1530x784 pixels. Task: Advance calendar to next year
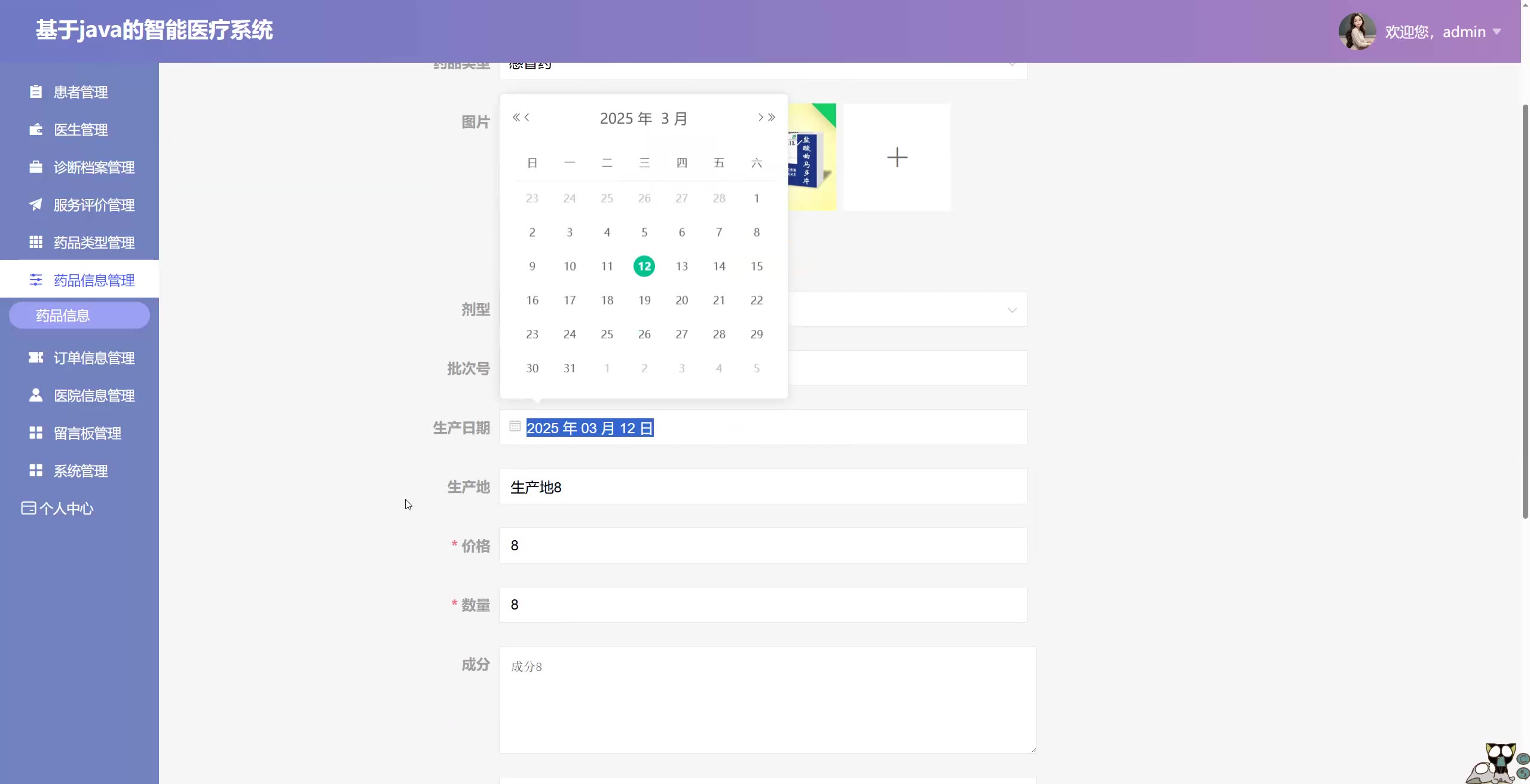pyautogui.click(x=772, y=118)
